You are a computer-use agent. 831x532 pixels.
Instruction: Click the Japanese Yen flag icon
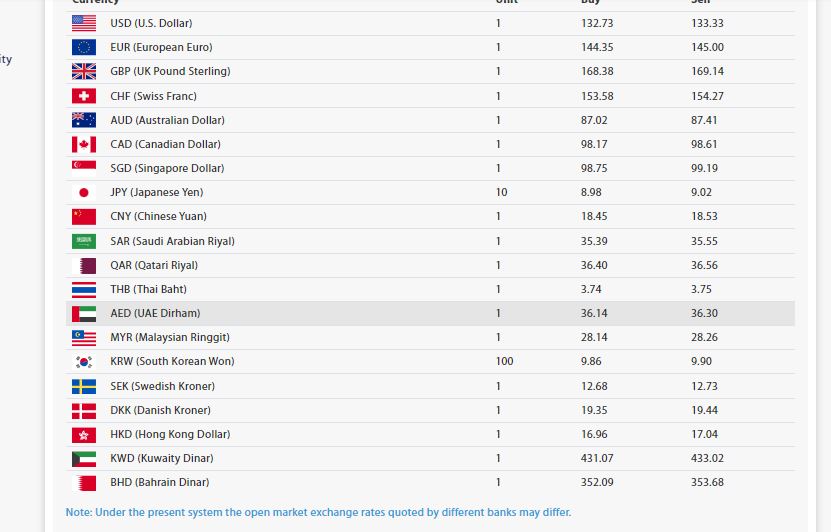(x=84, y=192)
